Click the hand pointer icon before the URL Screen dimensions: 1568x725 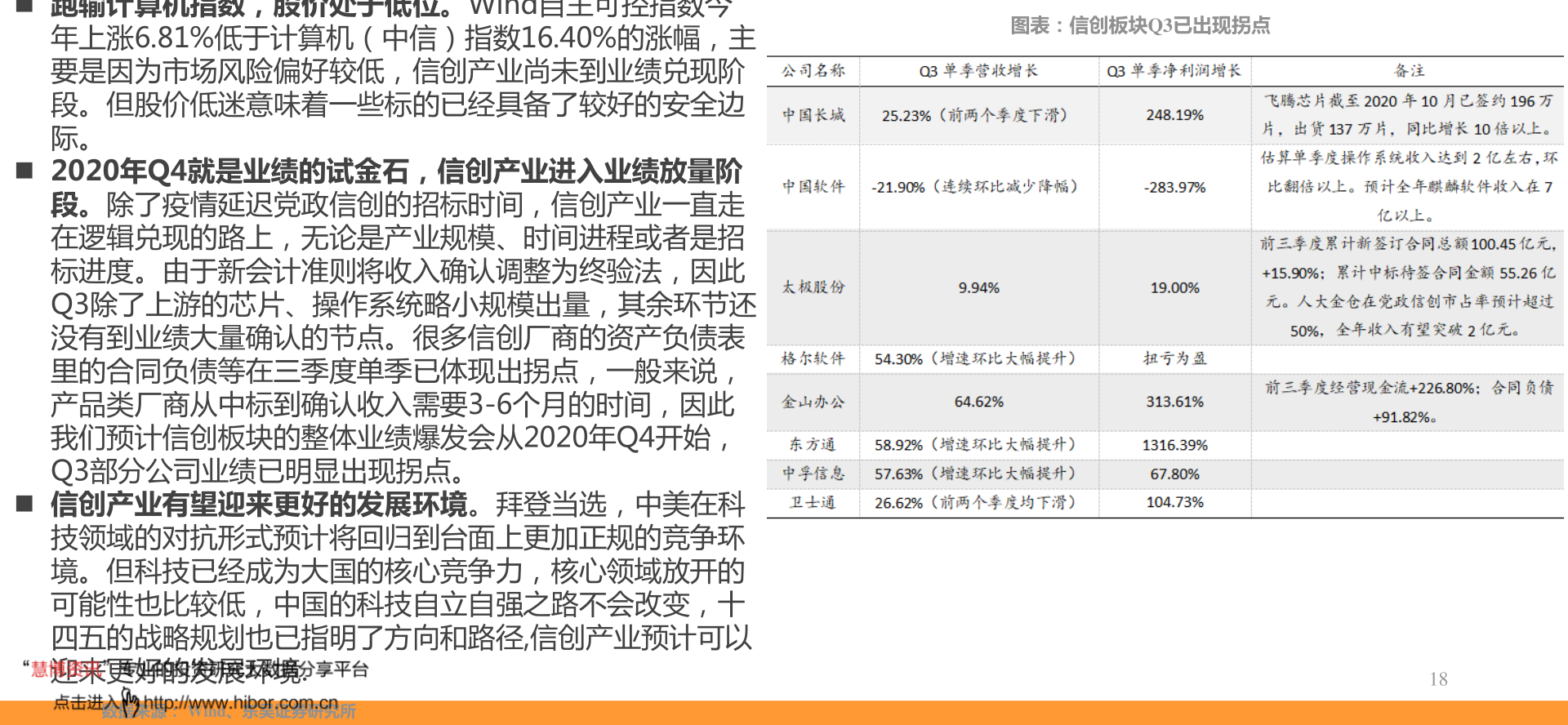point(131,701)
